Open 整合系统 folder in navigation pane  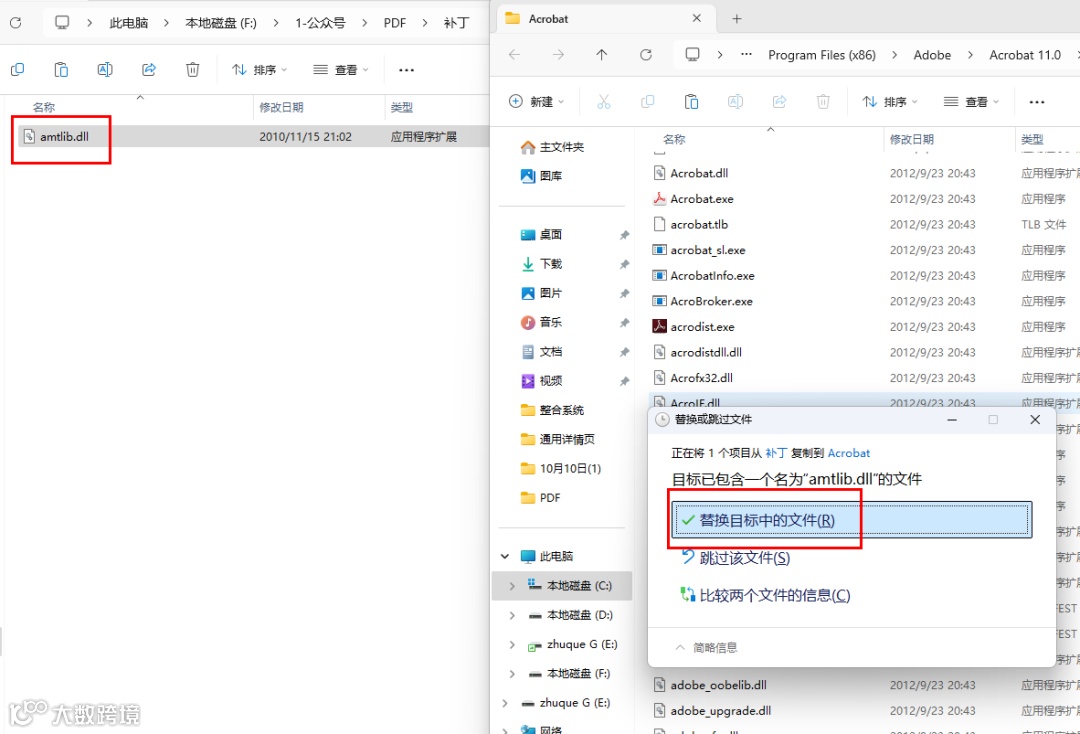[x=552, y=410]
